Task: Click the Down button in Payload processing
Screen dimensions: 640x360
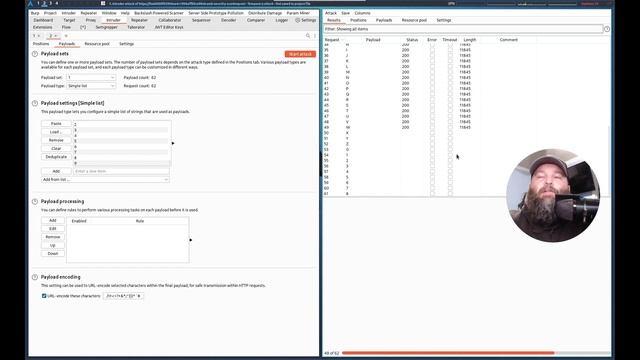Action: pyautogui.click(x=53, y=253)
